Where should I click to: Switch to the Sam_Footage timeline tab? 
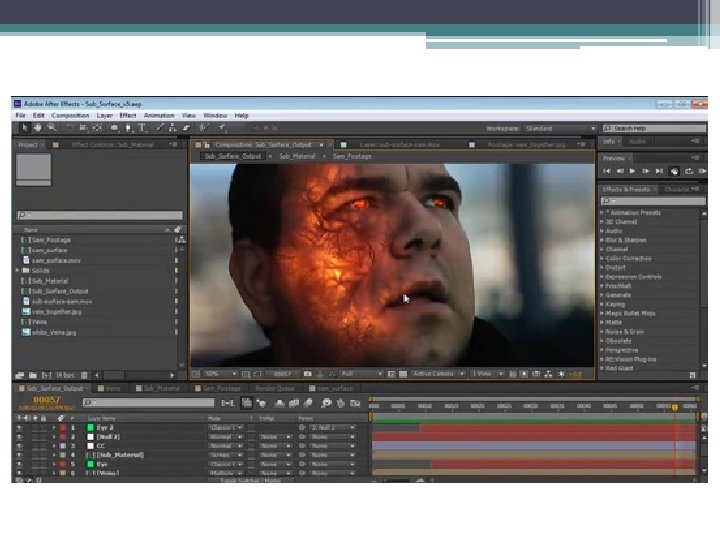tap(218, 388)
